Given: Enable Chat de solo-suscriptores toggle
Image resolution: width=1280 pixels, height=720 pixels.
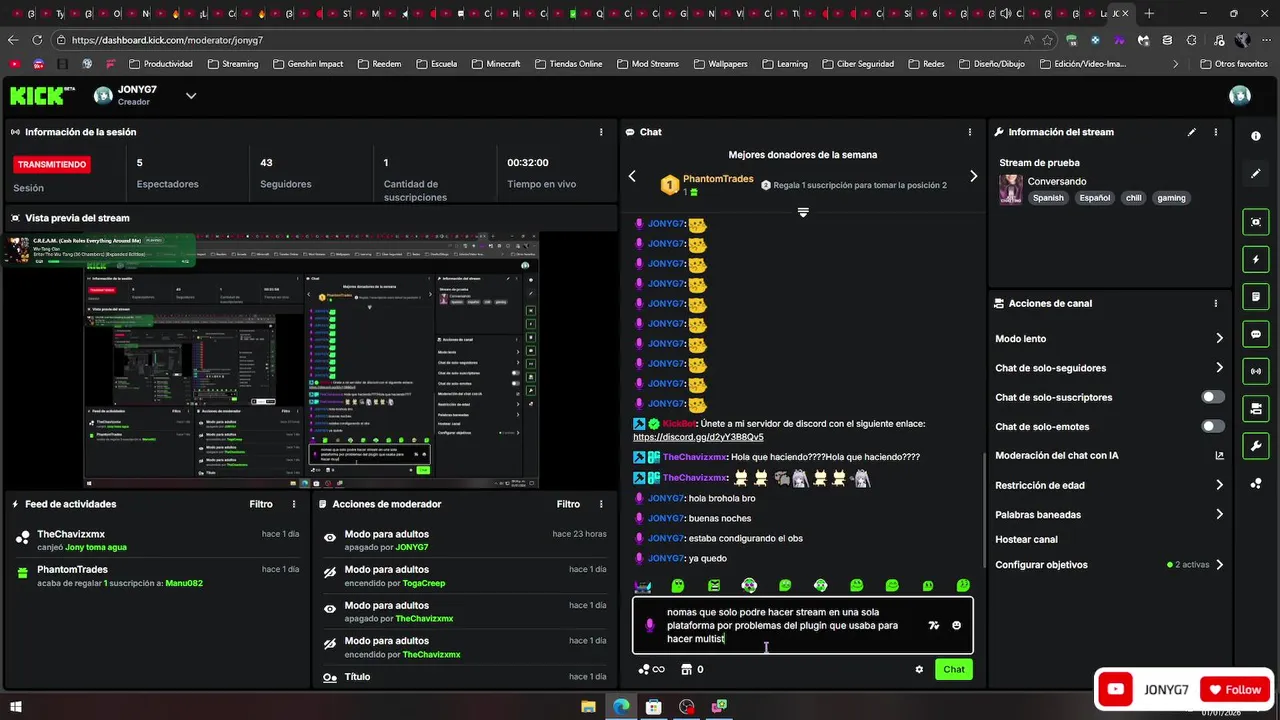Looking at the screenshot, I should point(1212,397).
